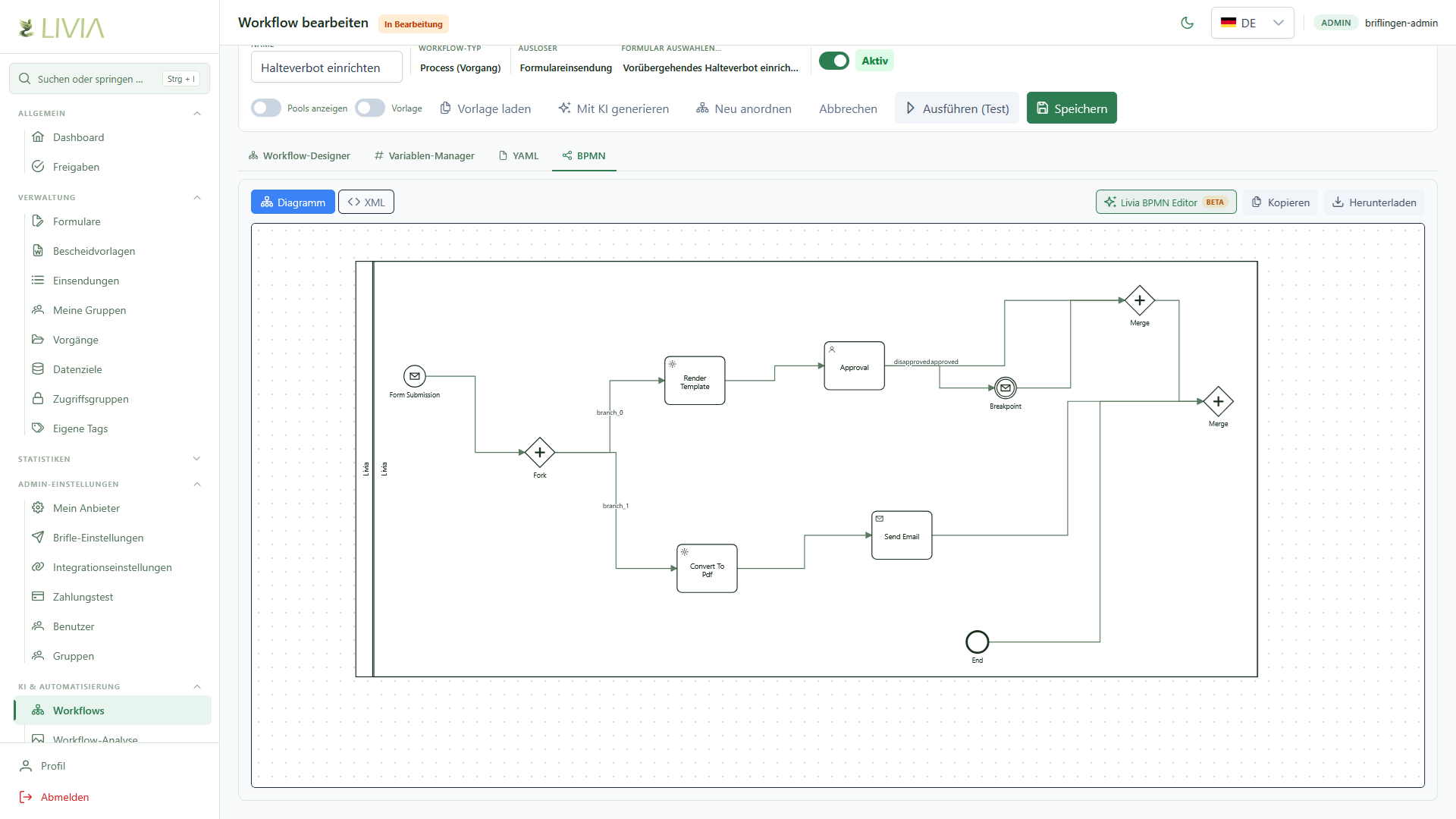
Task: Click the Form Submission start event node
Action: pyautogui.click(x=414, y=376)
